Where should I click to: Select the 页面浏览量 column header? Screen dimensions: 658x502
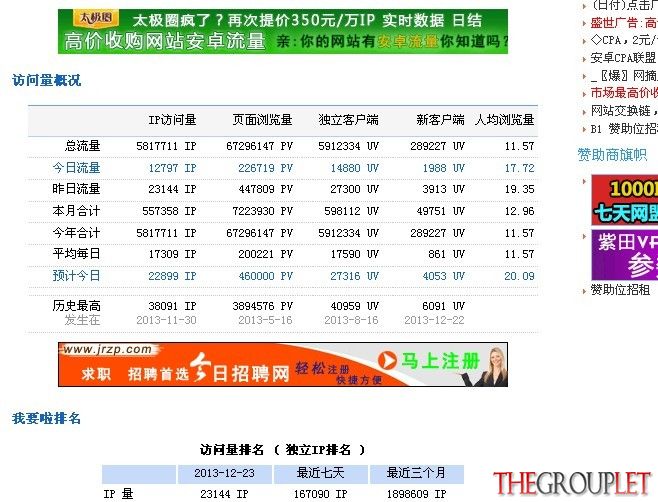[262, 120]
